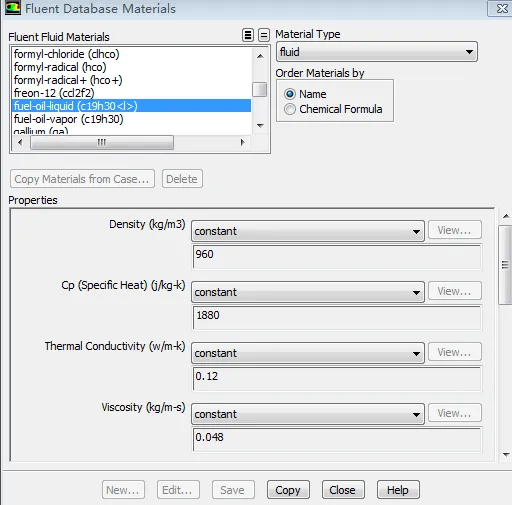Close the Fluent Database Materials dialog via X
The width and height of the screenshot is (512, 505).
point(502,8)
